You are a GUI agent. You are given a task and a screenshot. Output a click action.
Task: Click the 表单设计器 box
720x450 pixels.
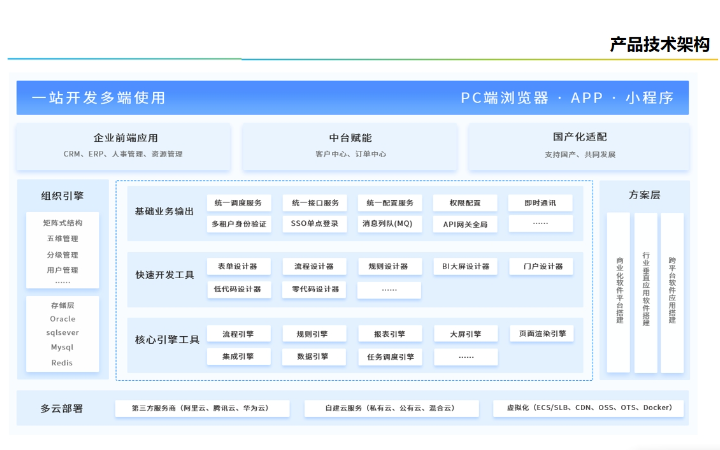click(238, 267)
